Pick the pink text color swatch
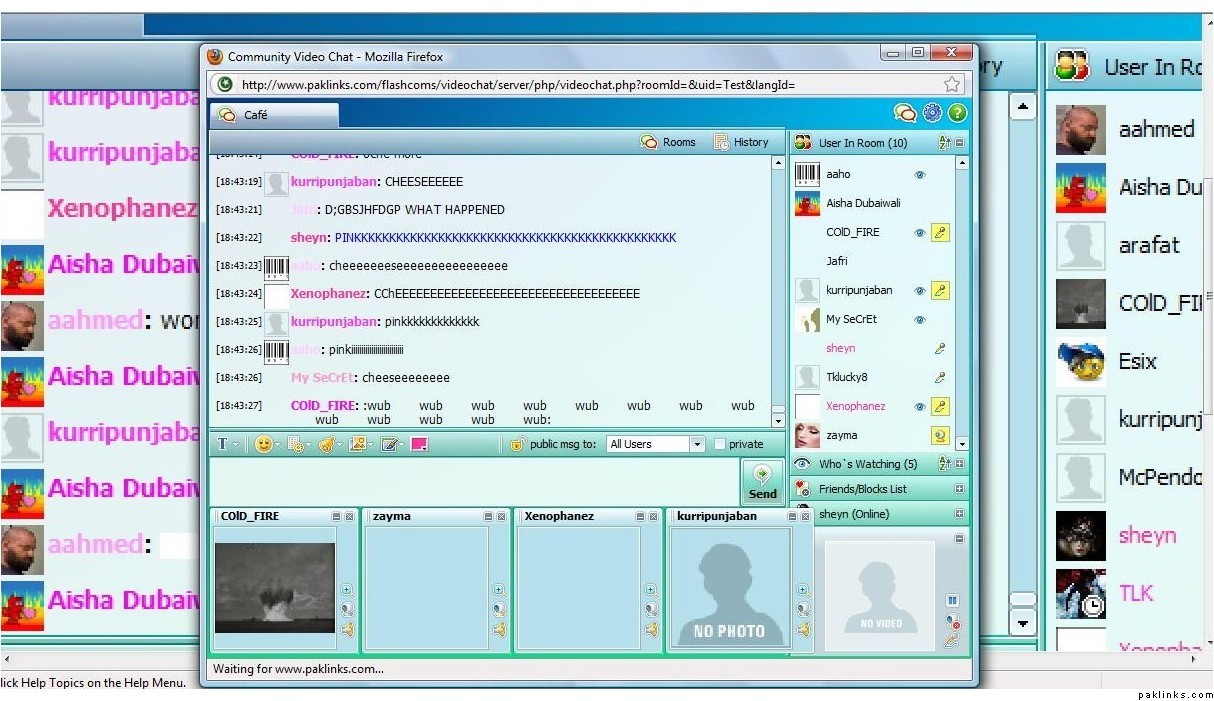The image size is (1214, 701). [419, 444]
